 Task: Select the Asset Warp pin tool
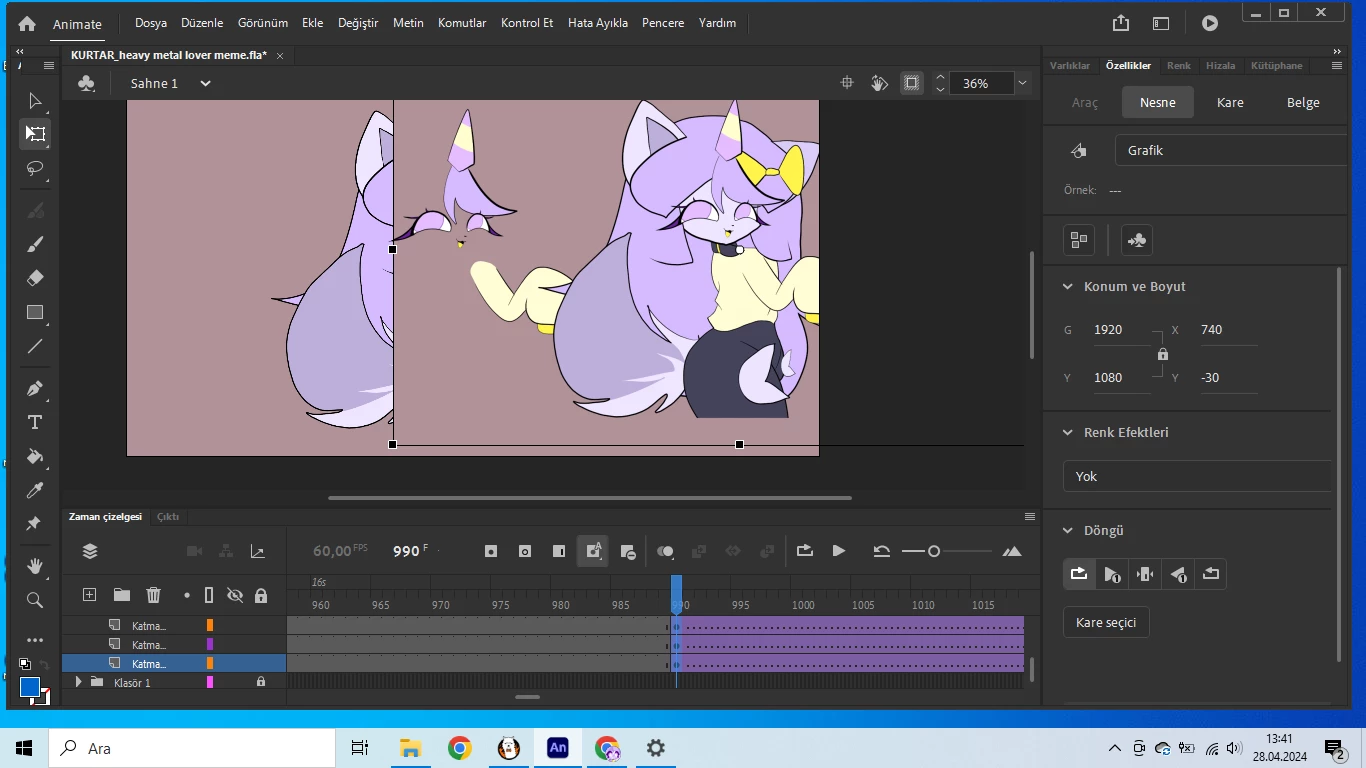pyautogui.click(x=35, y=524)
